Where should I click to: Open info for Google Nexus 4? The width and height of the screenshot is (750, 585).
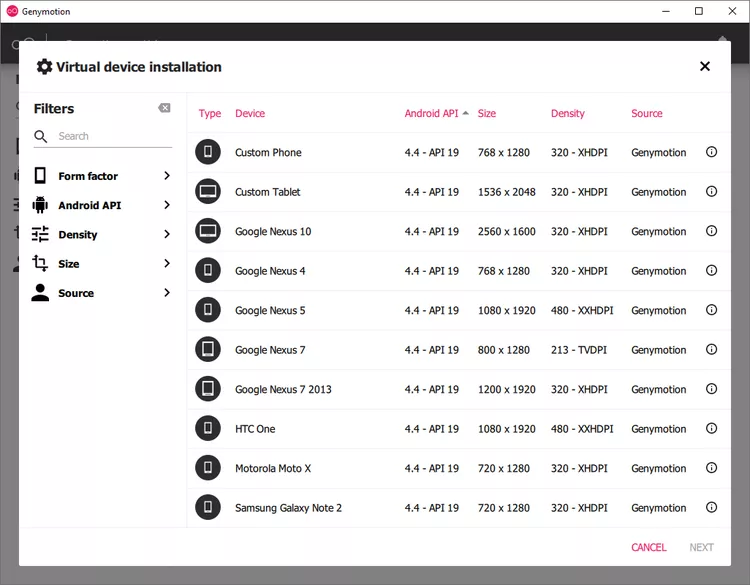coord(711,270)
